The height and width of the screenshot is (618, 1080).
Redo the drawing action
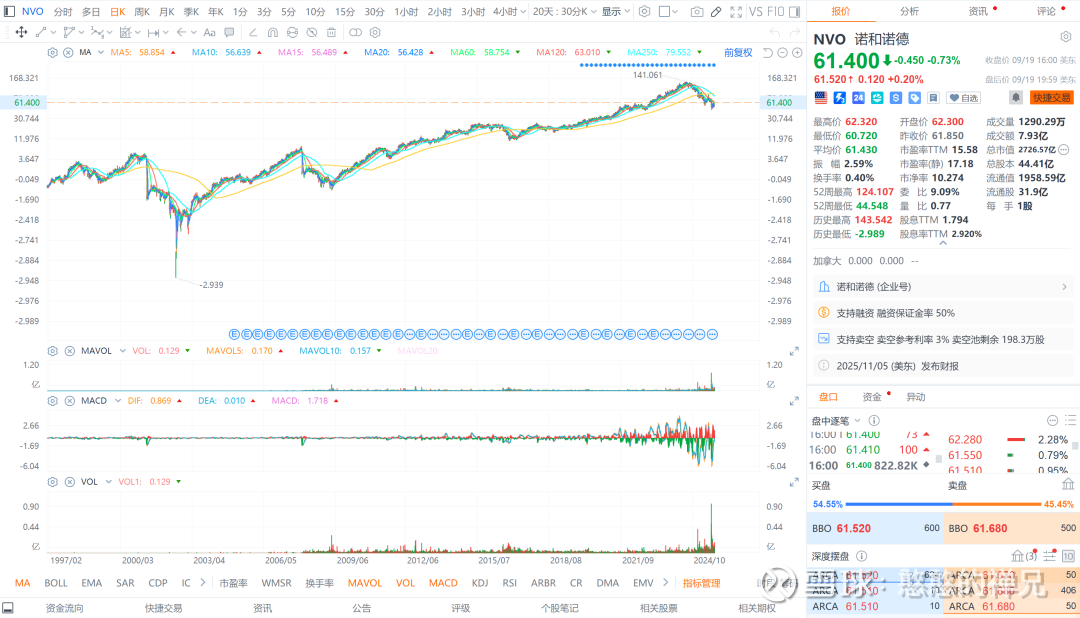795,32
